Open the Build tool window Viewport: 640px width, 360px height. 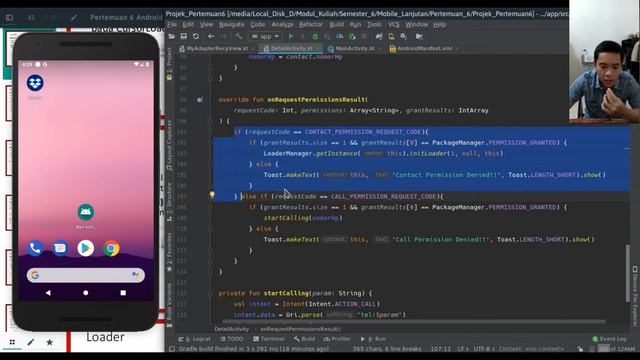304,339
